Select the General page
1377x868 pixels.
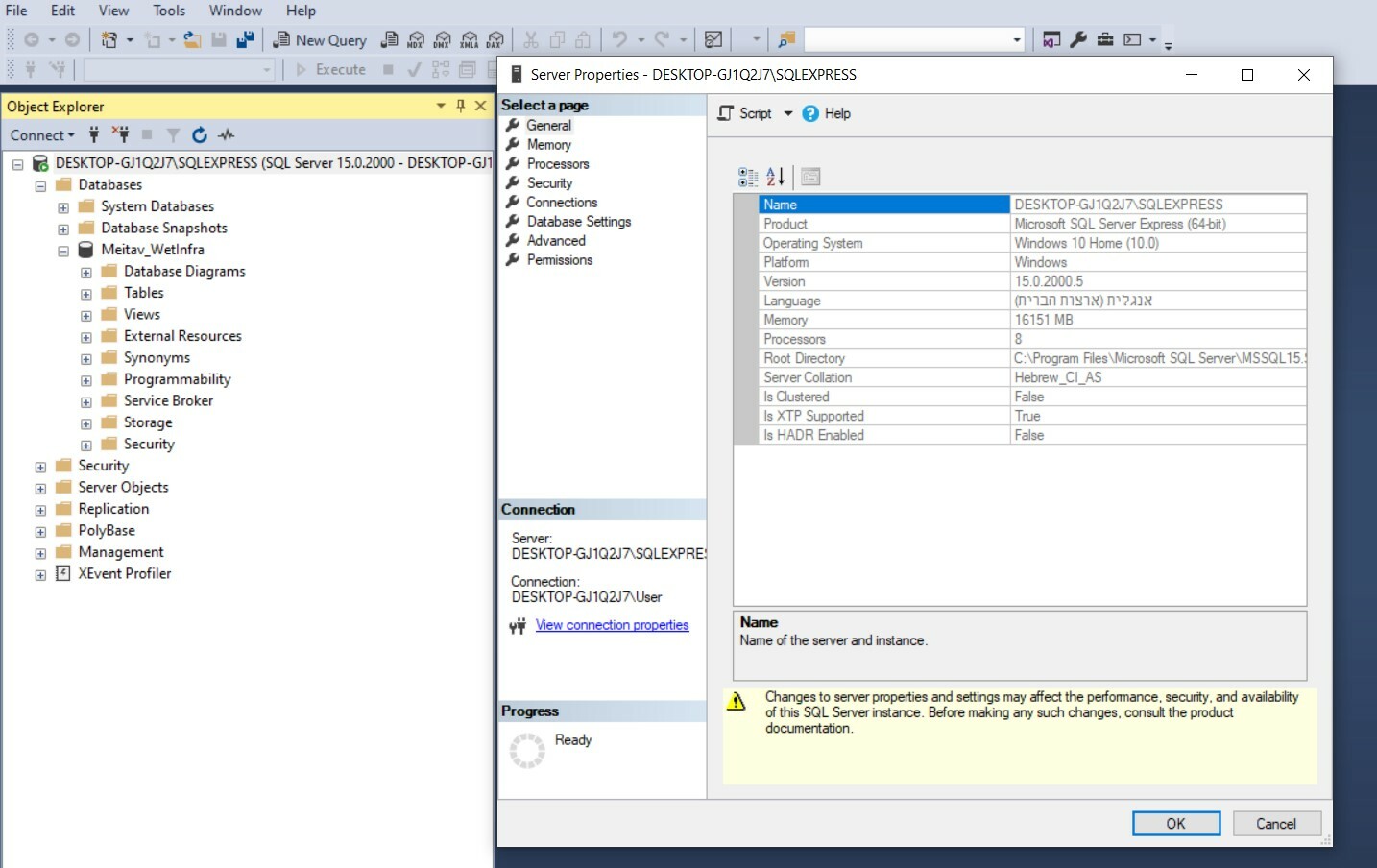[x=548, y=126]
